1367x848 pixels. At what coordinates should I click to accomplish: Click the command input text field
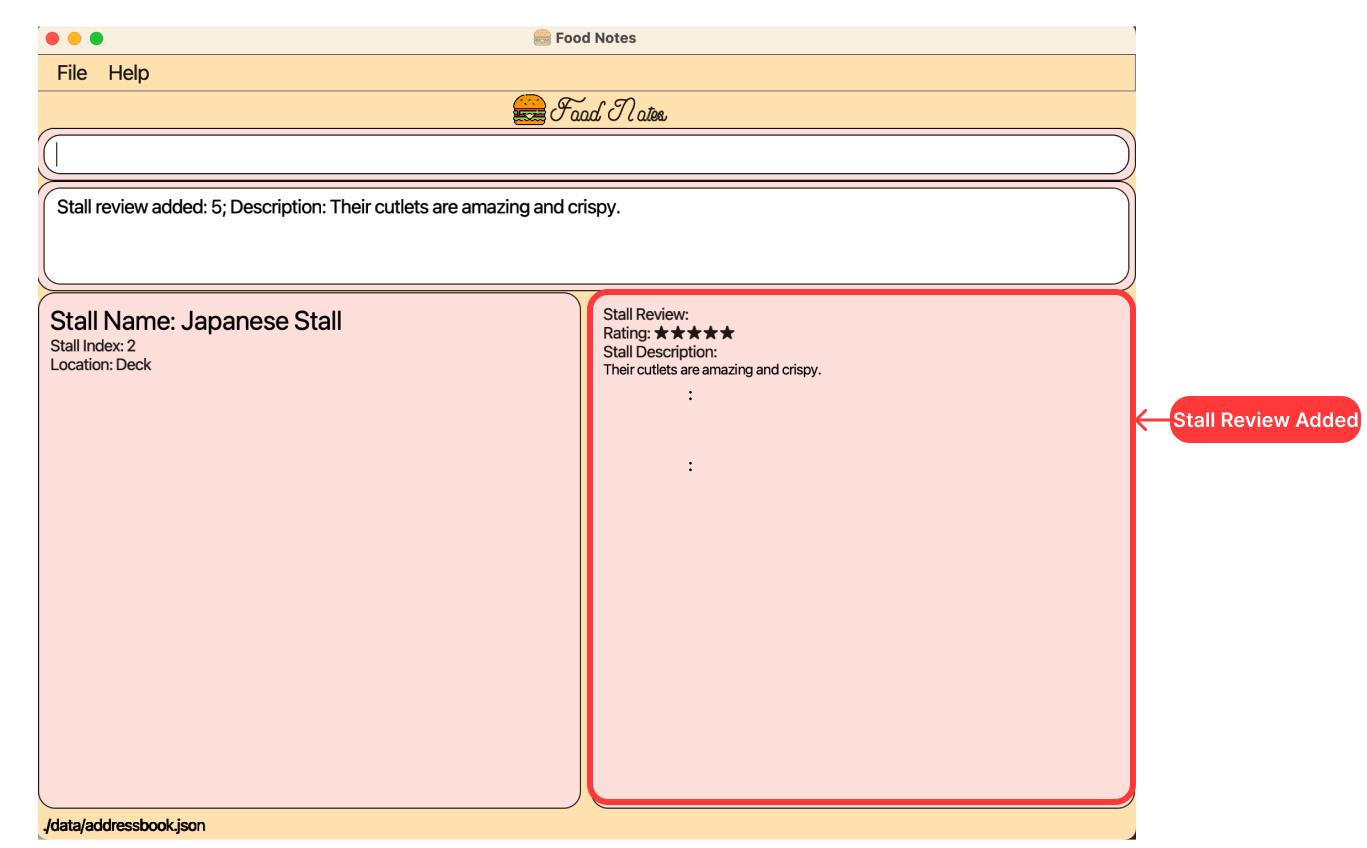click(586, 154)
